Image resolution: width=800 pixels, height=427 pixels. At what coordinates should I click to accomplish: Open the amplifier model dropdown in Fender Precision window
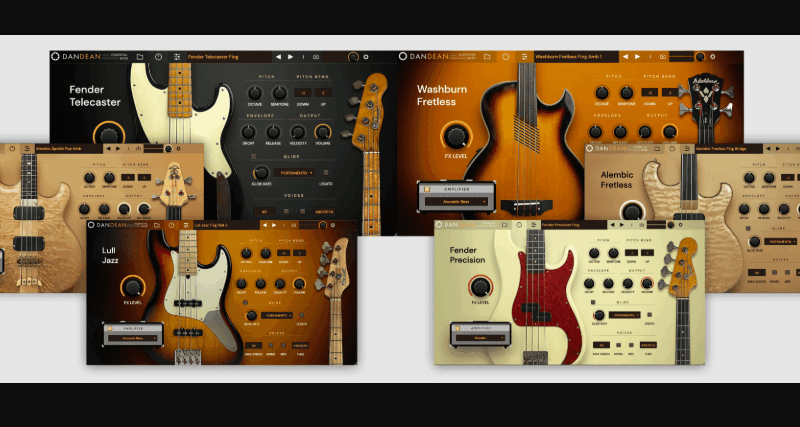point(481,338)
